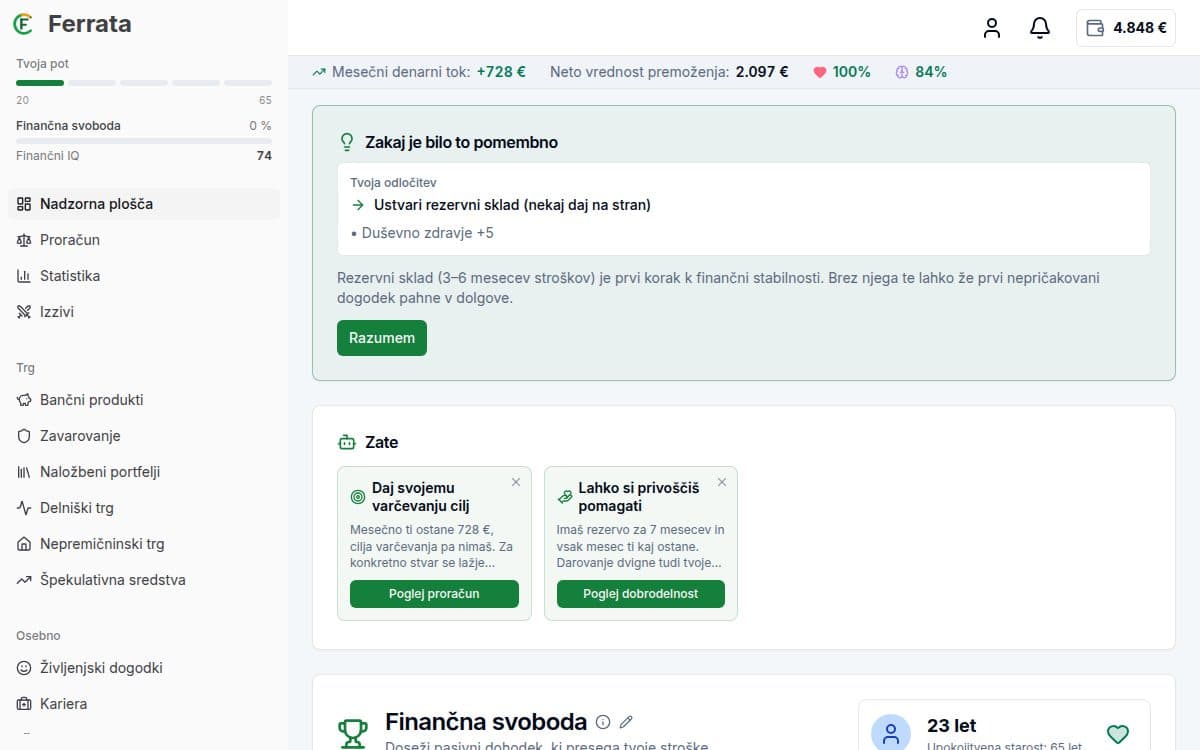Open Špekulativna sredstva
The width and height of the screenshot is (1200, 750).
point(144,580)
